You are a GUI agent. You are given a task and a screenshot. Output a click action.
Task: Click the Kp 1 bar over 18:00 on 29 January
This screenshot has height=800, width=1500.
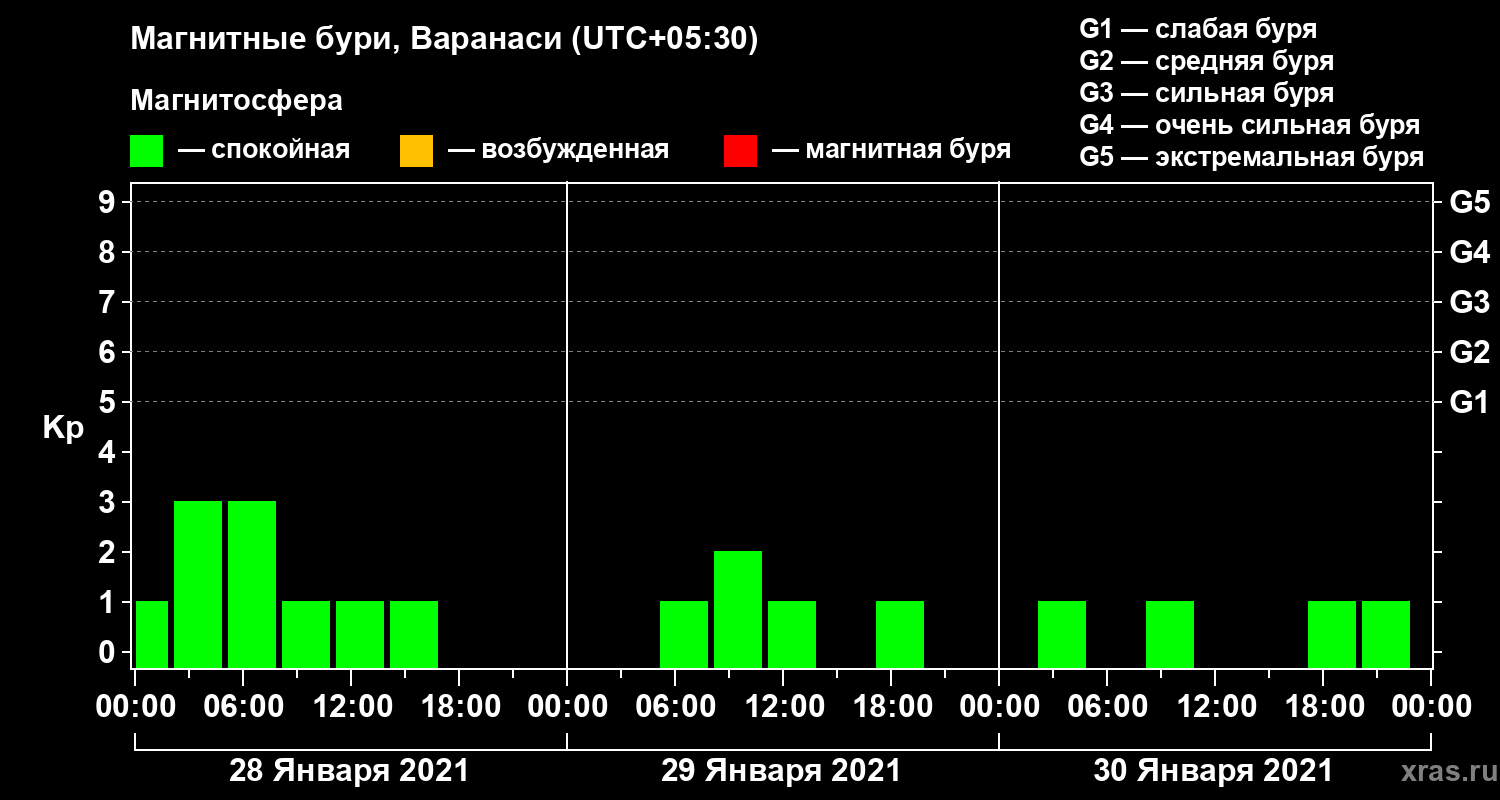pos(900,634)
